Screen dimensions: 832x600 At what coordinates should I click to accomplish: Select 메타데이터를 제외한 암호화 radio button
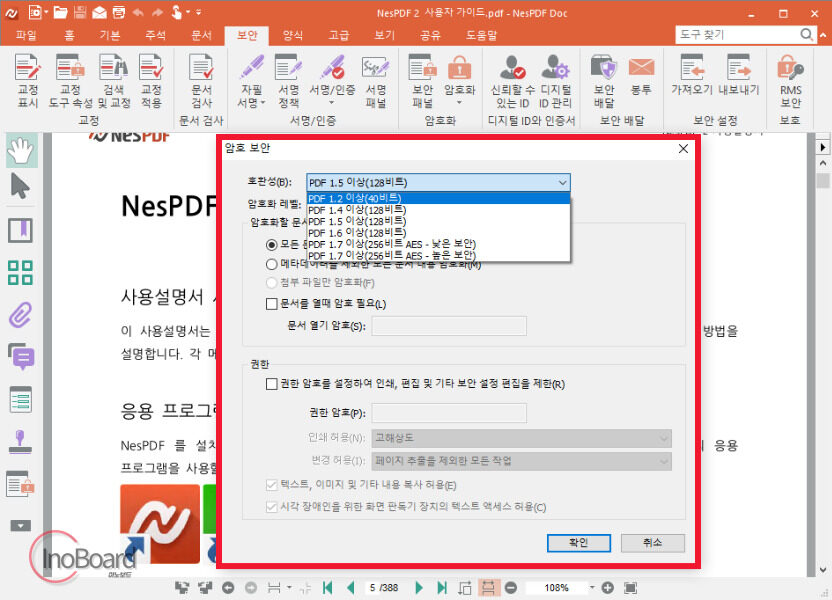tap(272, 264)
